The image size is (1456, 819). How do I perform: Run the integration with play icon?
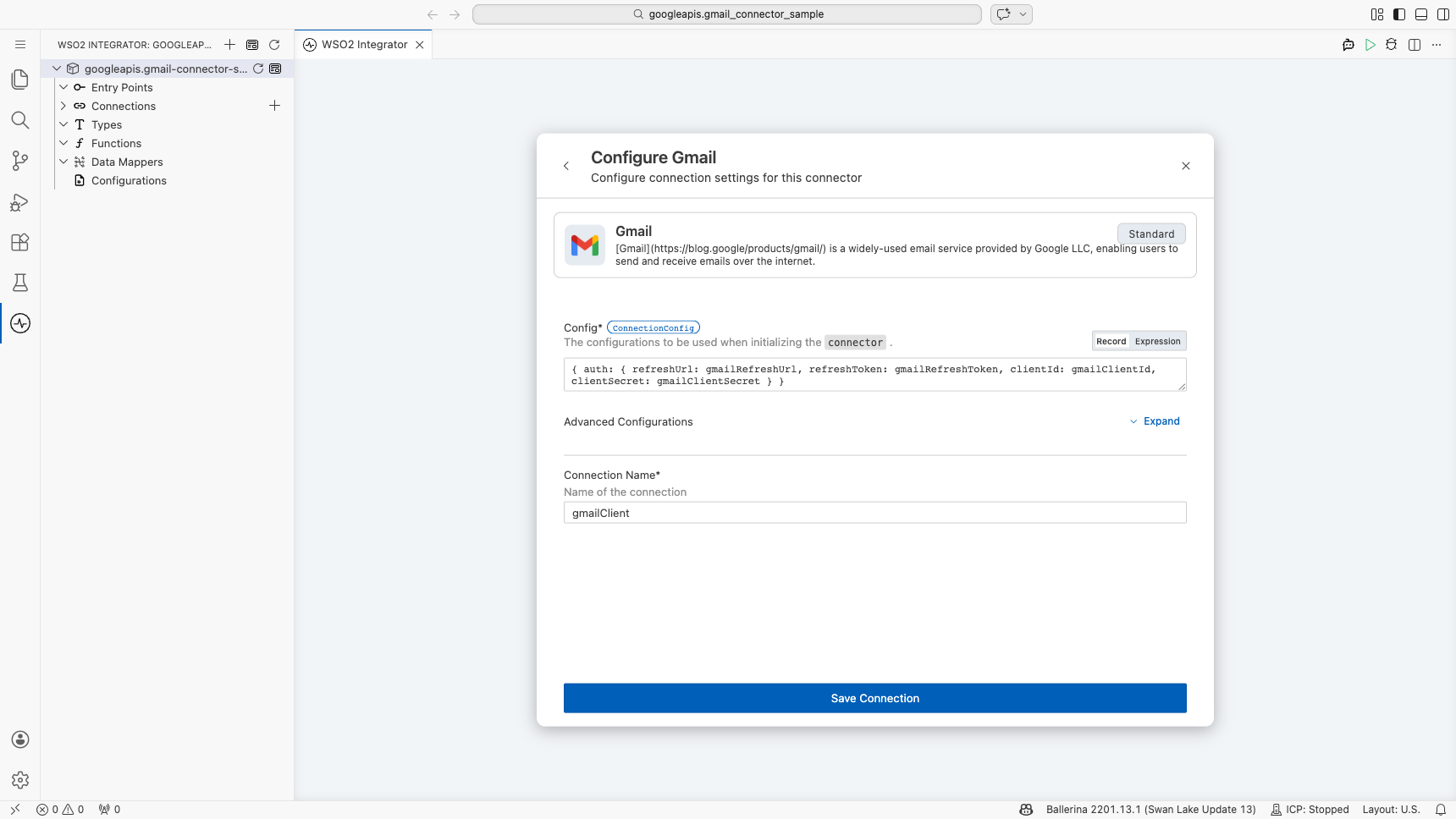point(1371,45)
